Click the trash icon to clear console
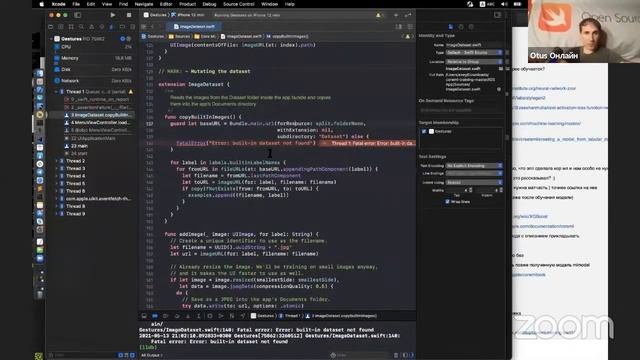Image resolution: width=640 pixels, height=360 pixels. 396,355
